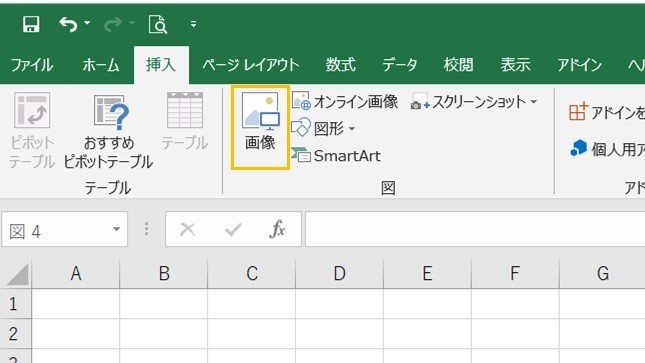
Task: Open Insert Function with fx button
Action: point(277,229)
